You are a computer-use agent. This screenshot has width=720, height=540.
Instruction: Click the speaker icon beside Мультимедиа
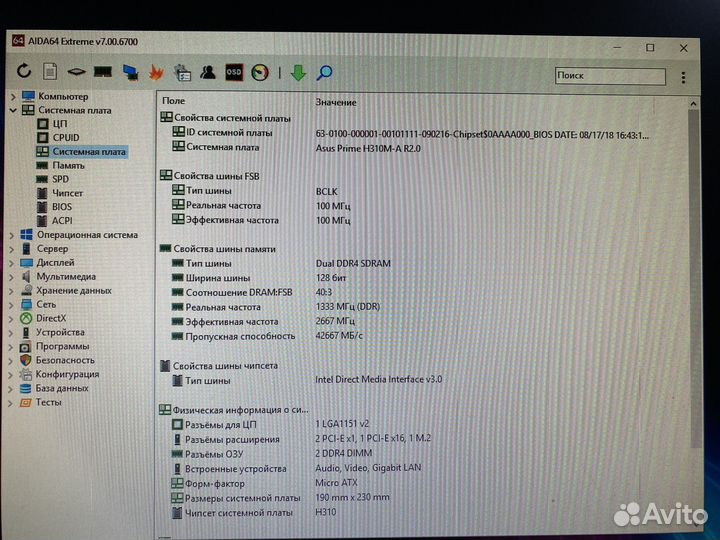[x=26, y=277]
